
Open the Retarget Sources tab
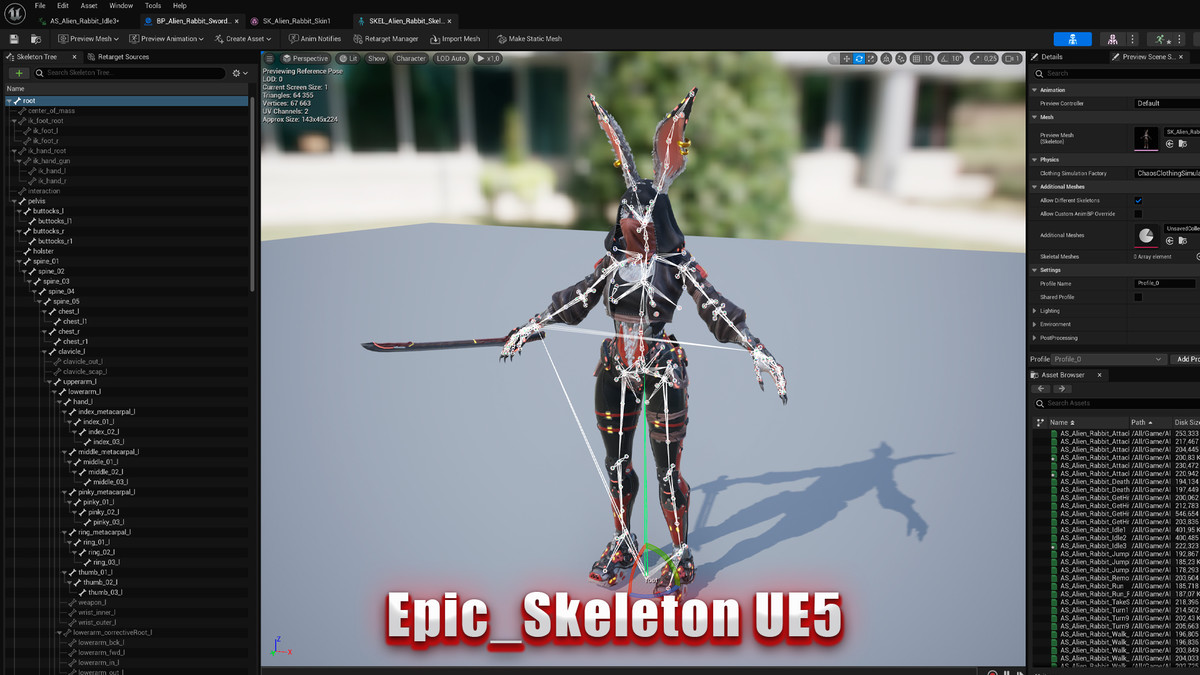tap(118, 57)
